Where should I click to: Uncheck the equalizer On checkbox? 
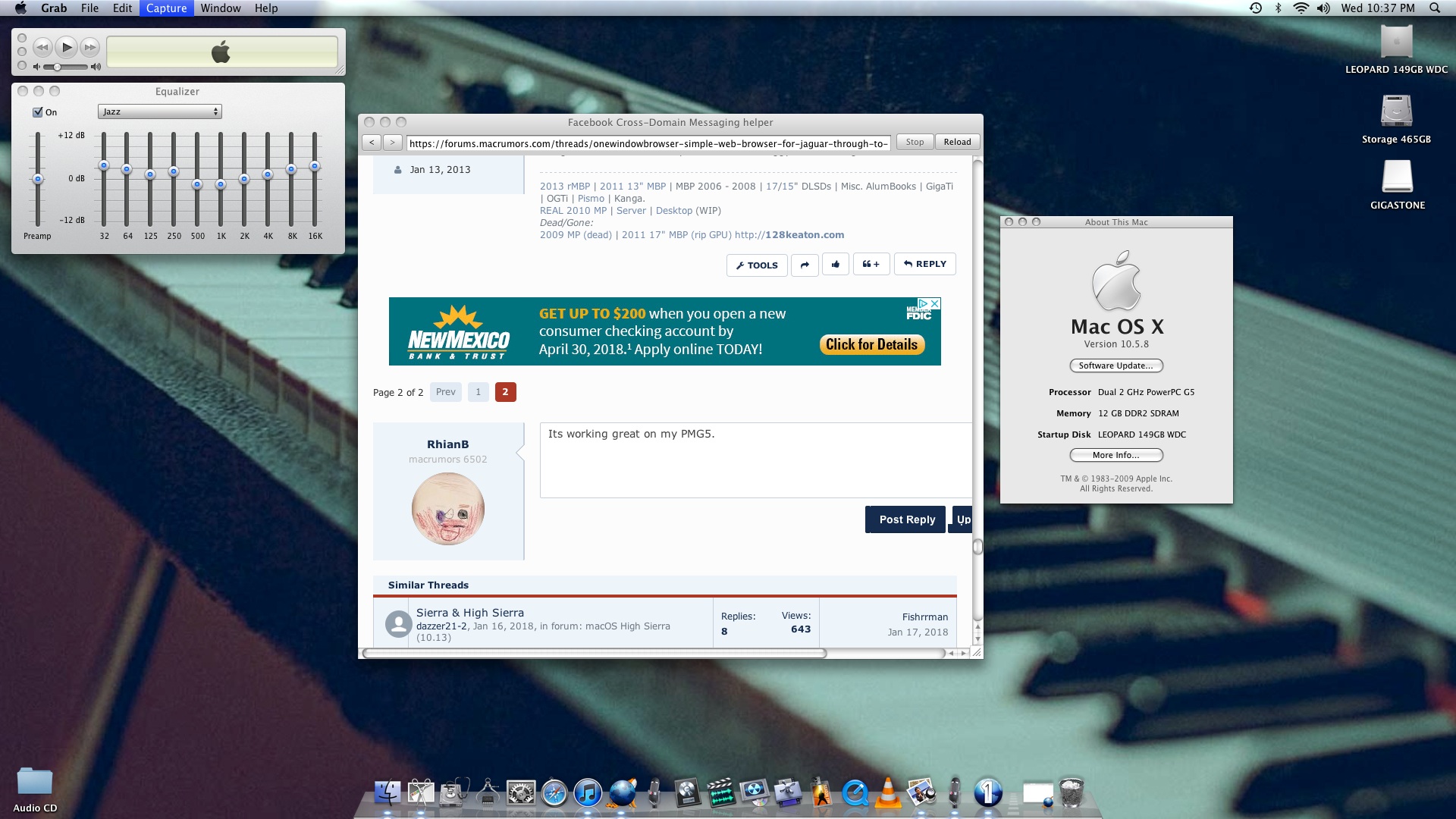[x=38, y=112]
